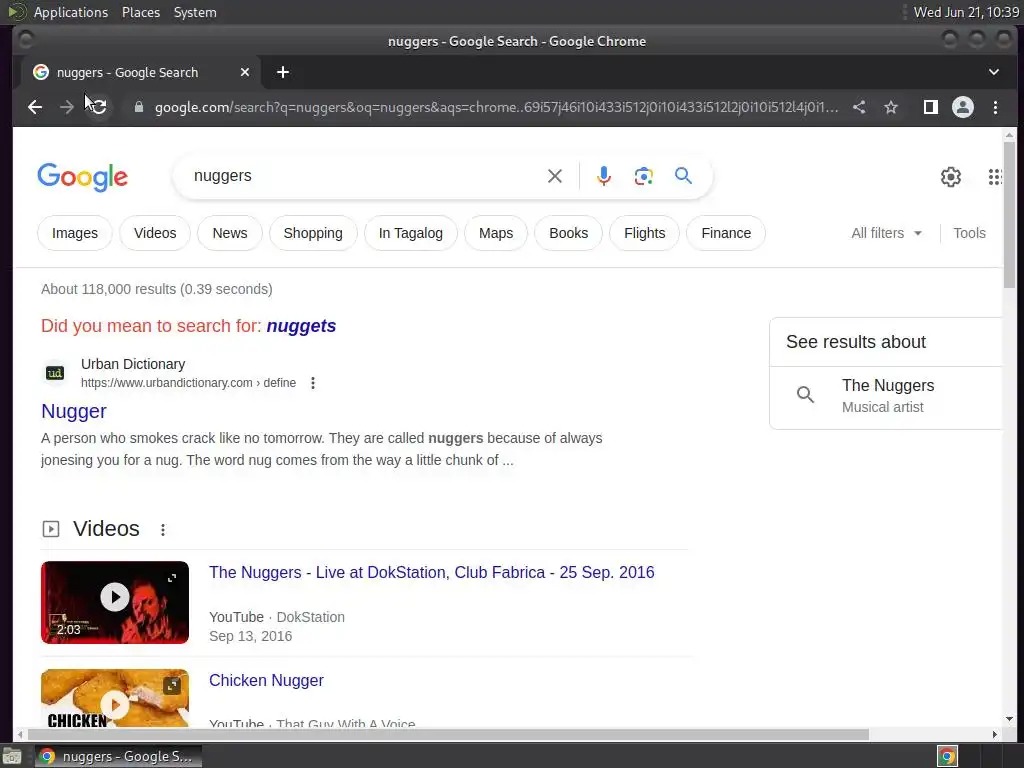The width and height of the screenshot is (1024, 768).
Task: Switch to the News filter
Action: tap(230, 233)
